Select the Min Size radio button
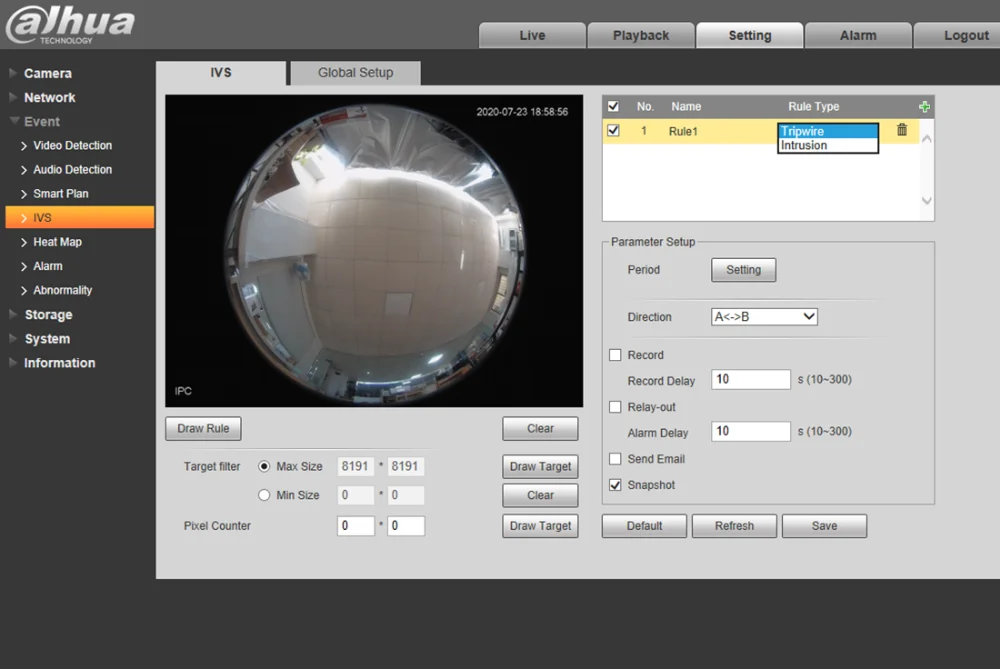Viewport: 1000px width, 669px height. (x=265, y=495)
